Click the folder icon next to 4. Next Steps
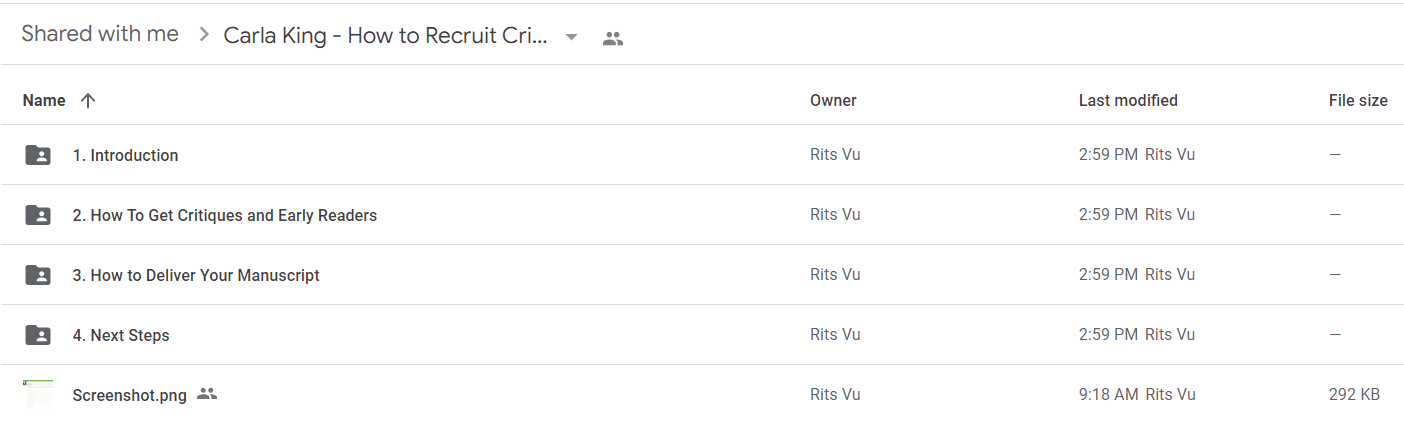The height and width of the screenshot is (423, 1404). point(37,335)
